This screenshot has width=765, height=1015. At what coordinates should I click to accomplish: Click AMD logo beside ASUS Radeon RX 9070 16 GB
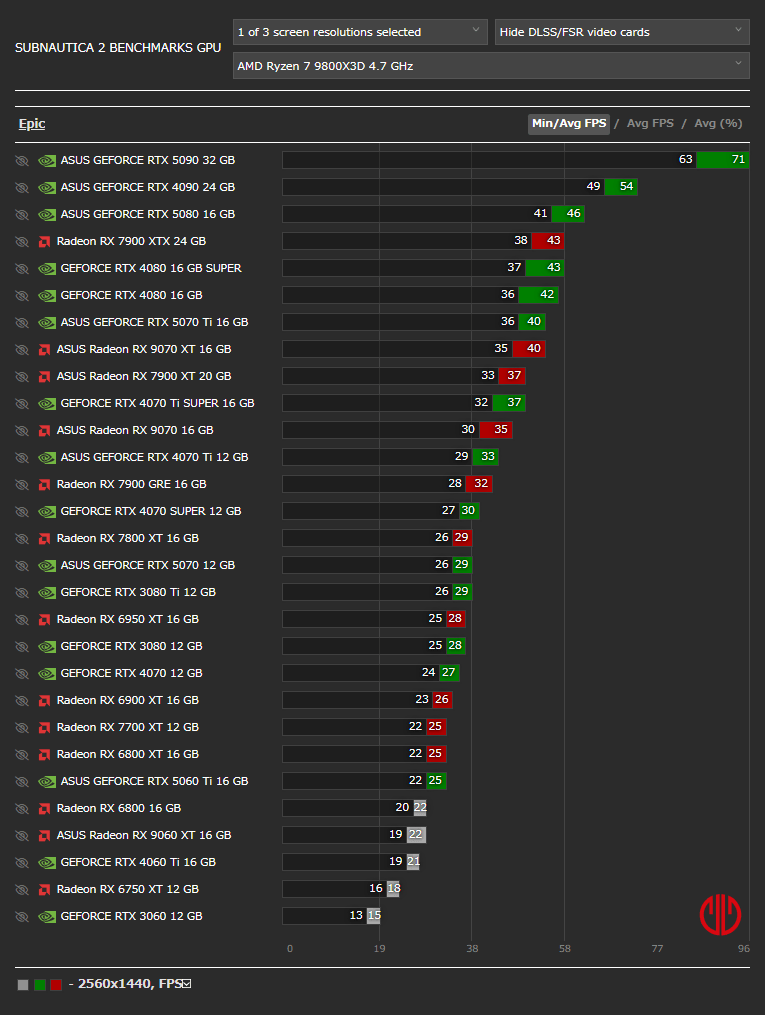coord(44,430)
